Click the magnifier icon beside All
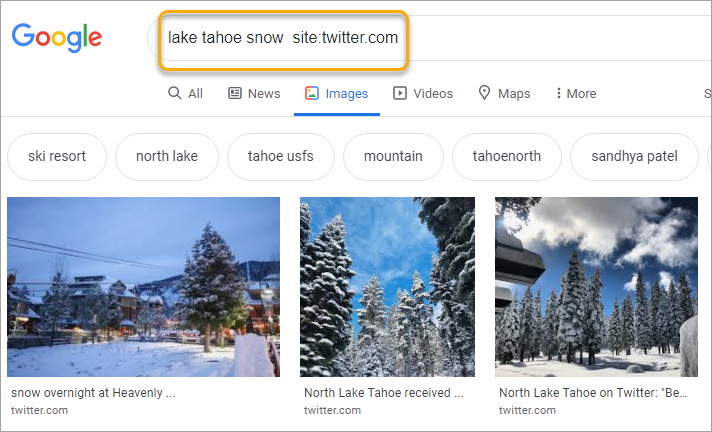The height and width of the screenshot is (432, 712). 174,93
